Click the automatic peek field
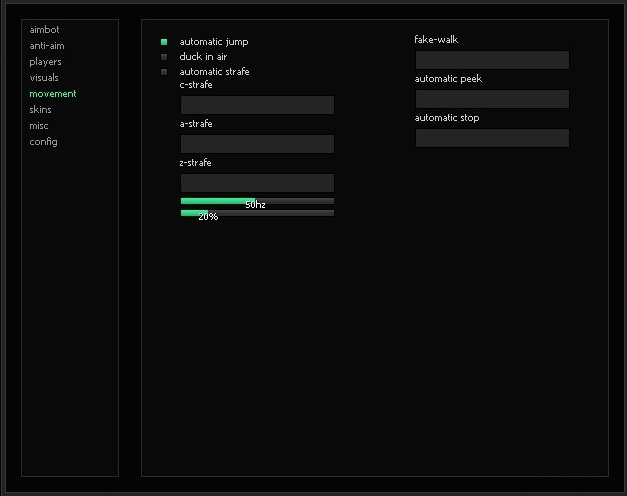 tap(492, 99)
